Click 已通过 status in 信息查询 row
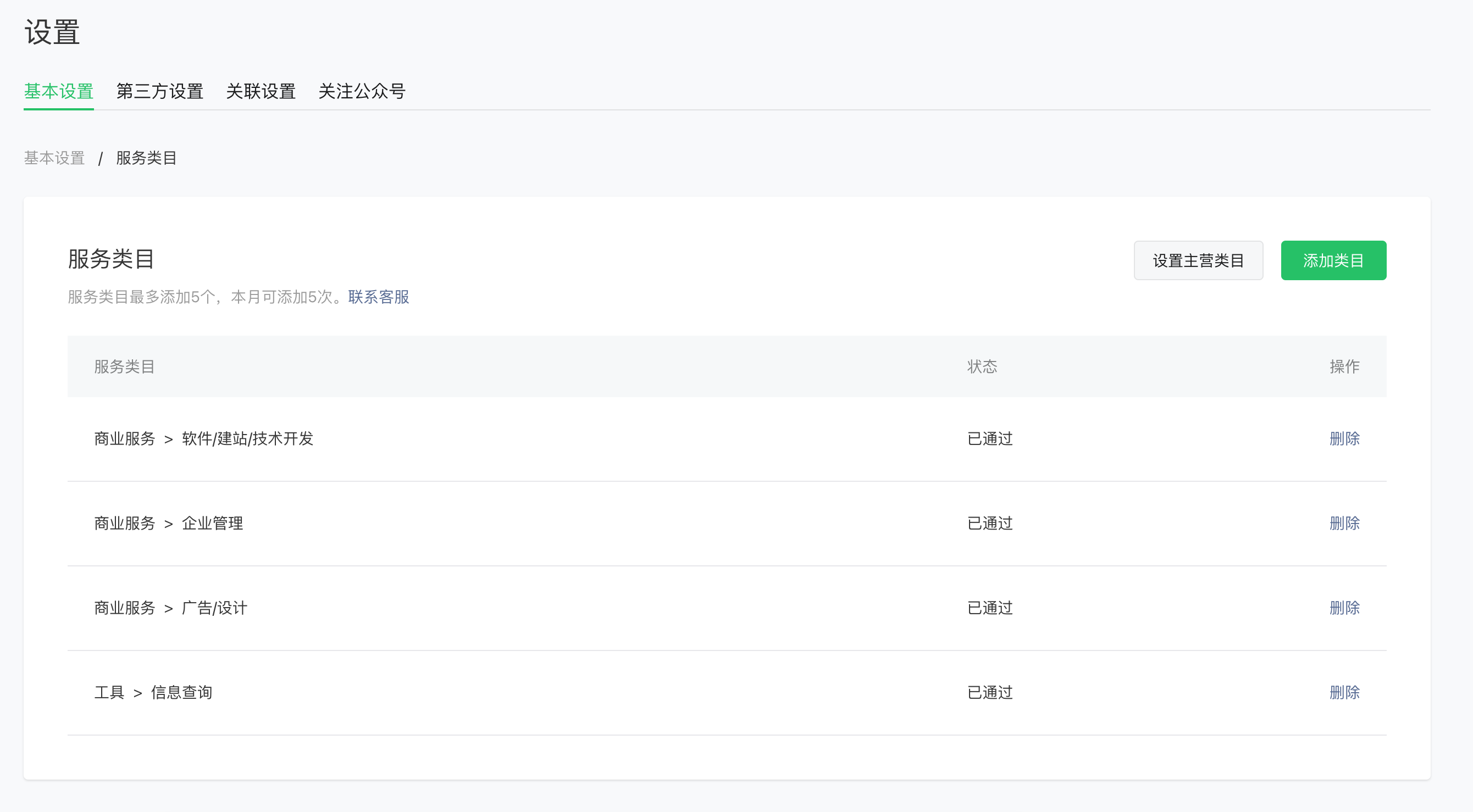The image size is (1473, 812). [990, 693]
